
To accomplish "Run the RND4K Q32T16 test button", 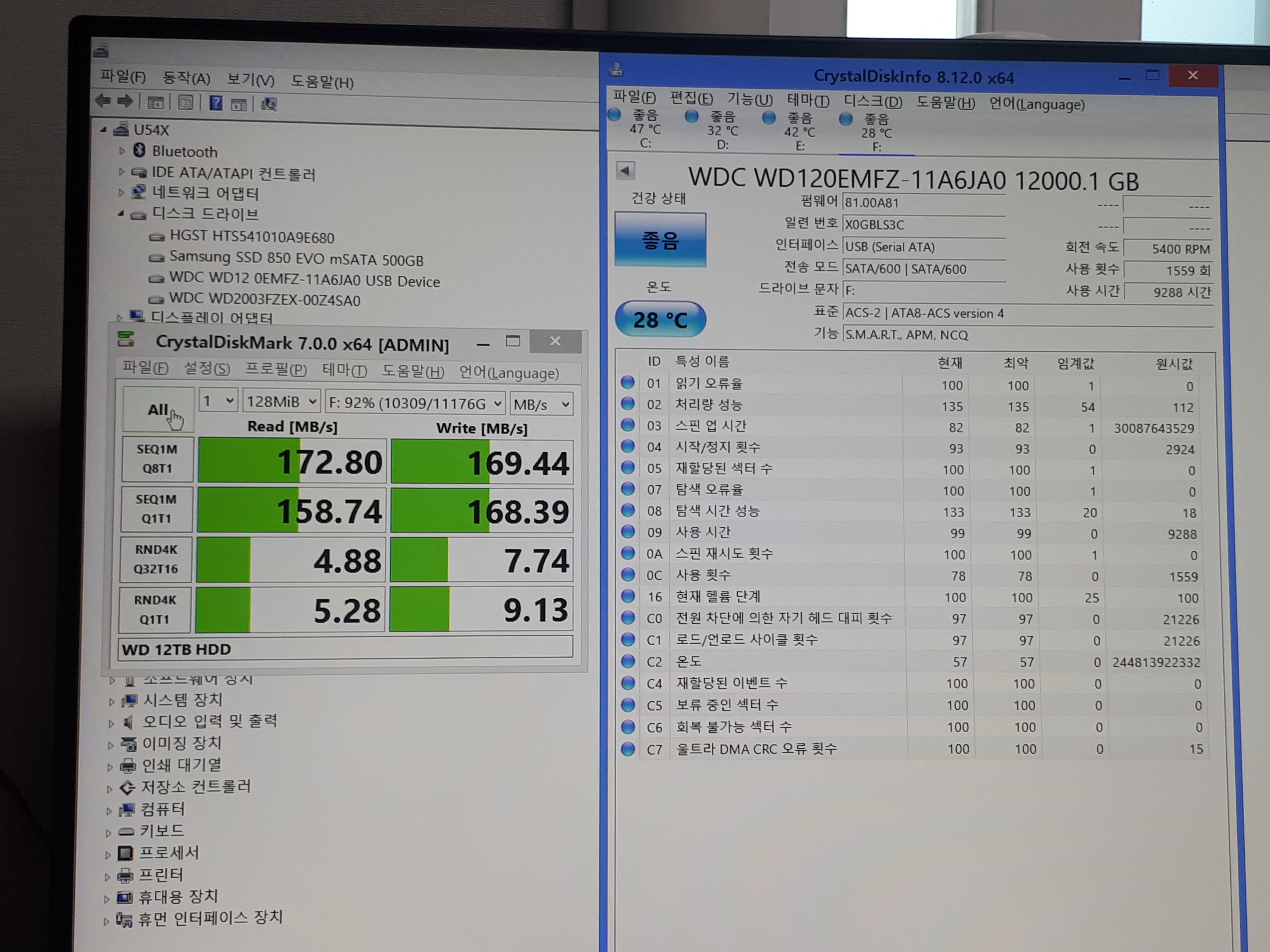I will (156, 559).
